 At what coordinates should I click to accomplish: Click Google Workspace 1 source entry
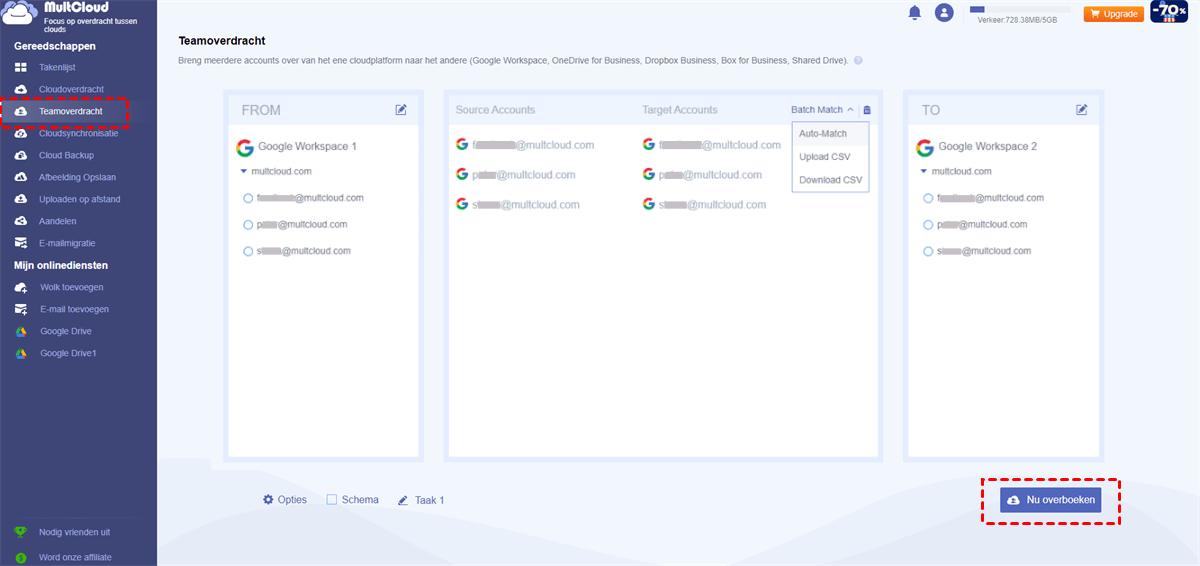click(x=297, y=147)
